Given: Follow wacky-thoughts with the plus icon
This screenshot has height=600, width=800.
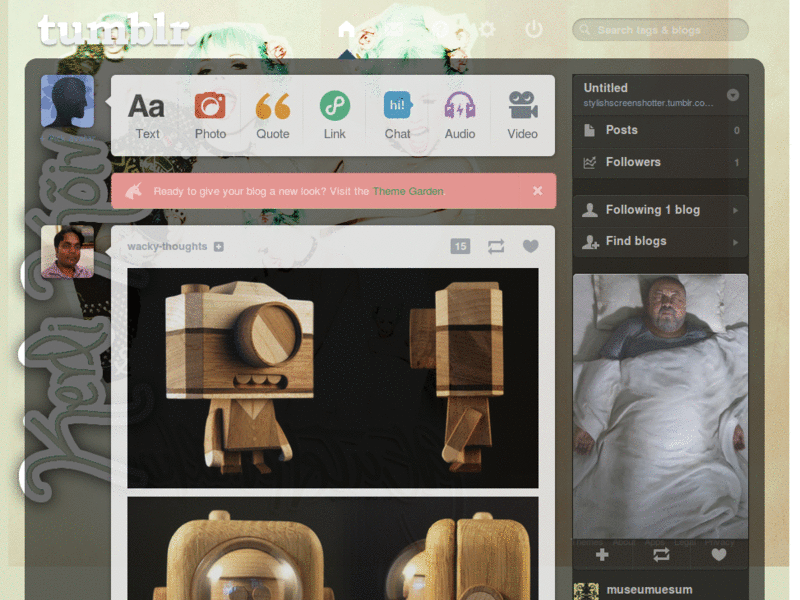Looking at the screenshot, I should click(219, 247).
